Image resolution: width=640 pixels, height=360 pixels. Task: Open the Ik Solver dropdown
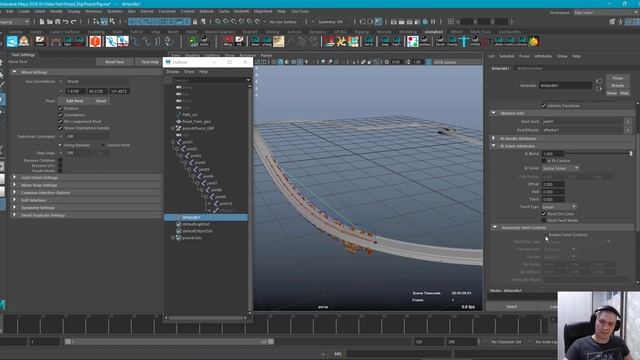(x=560, y=168)
